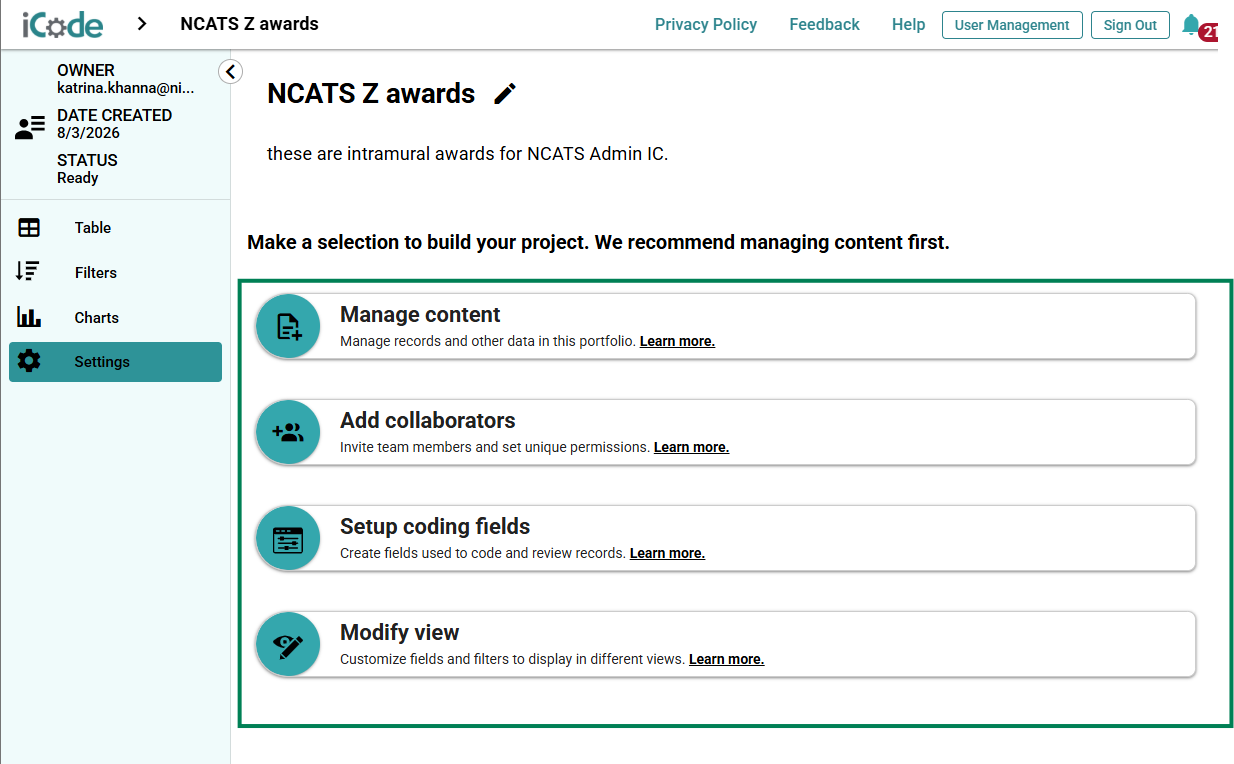Click the breadcrumb chevron arrow after iCode
Viewport: 1234px width, 764px height.
pyautogui.click(x=142, y=24)
